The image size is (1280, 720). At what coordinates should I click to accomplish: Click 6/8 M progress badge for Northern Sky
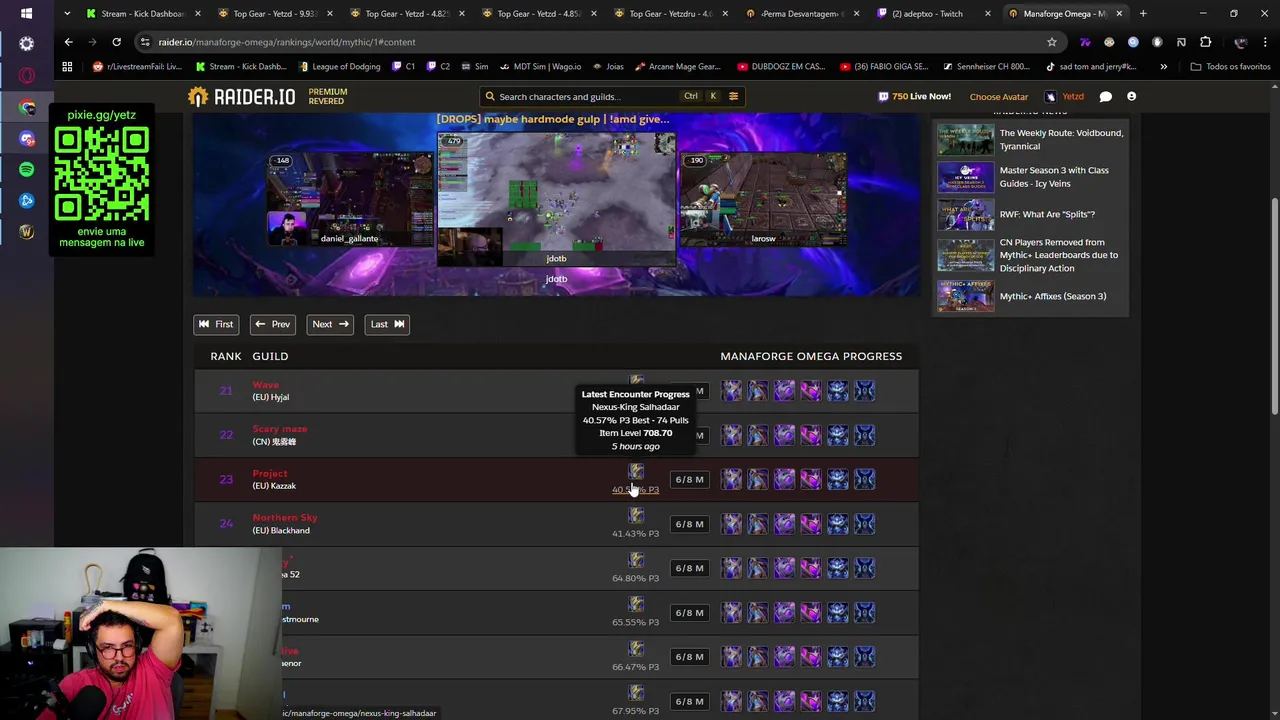(689, 524)
